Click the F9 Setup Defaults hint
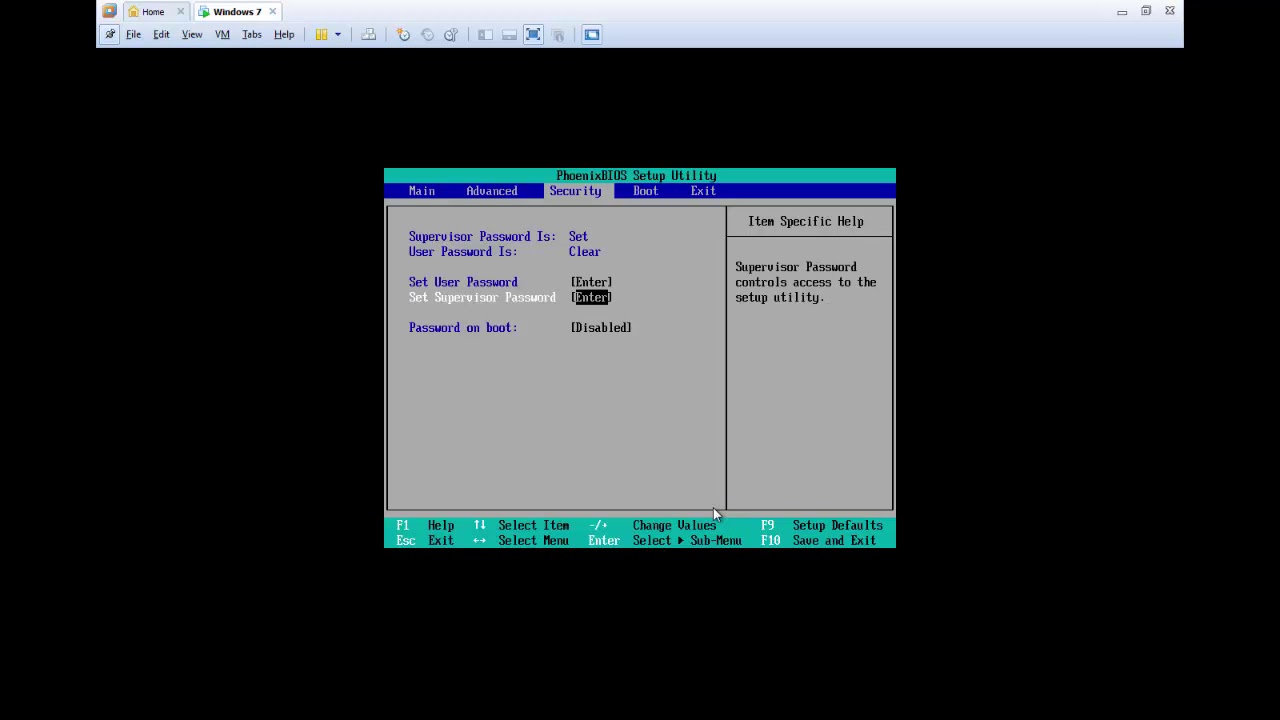The width and height of the screenshot is (1280, 720). pyautogui.click(x=822, y=525)
